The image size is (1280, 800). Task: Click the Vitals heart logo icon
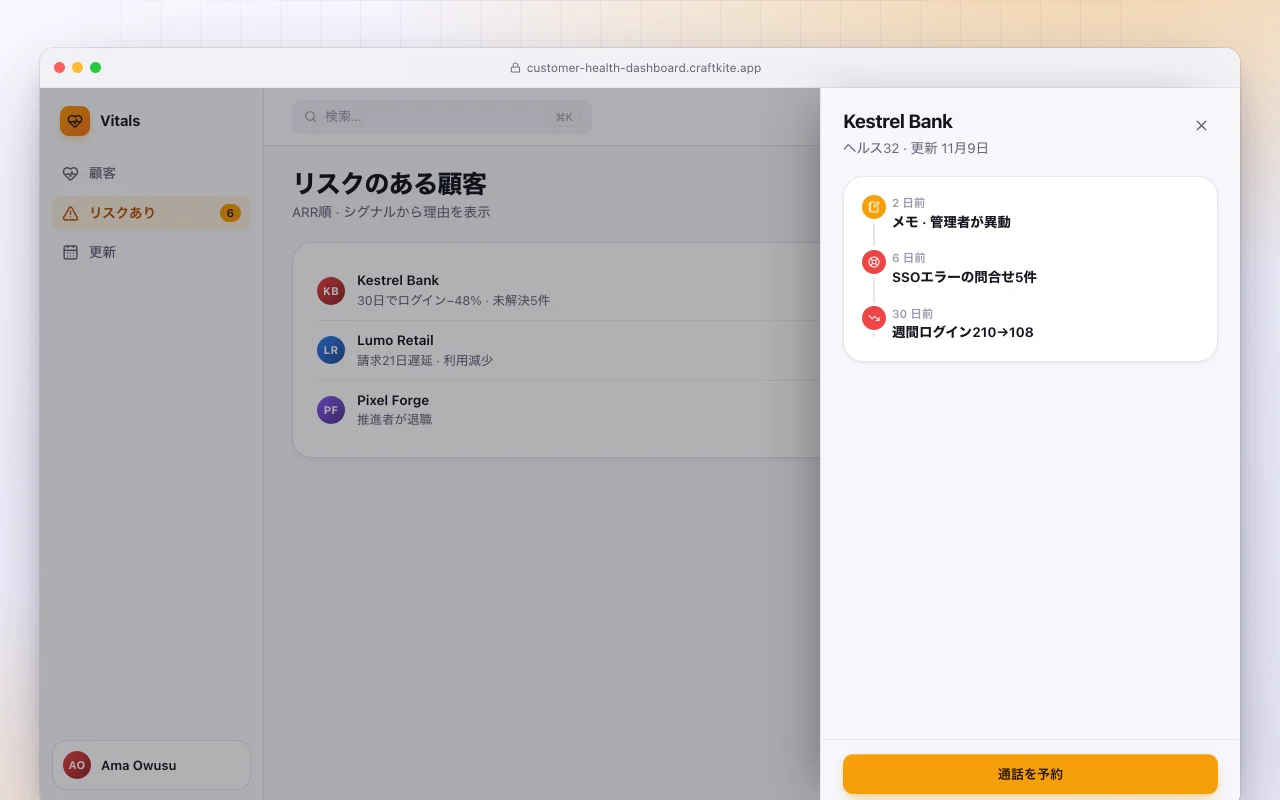point(75,121)
